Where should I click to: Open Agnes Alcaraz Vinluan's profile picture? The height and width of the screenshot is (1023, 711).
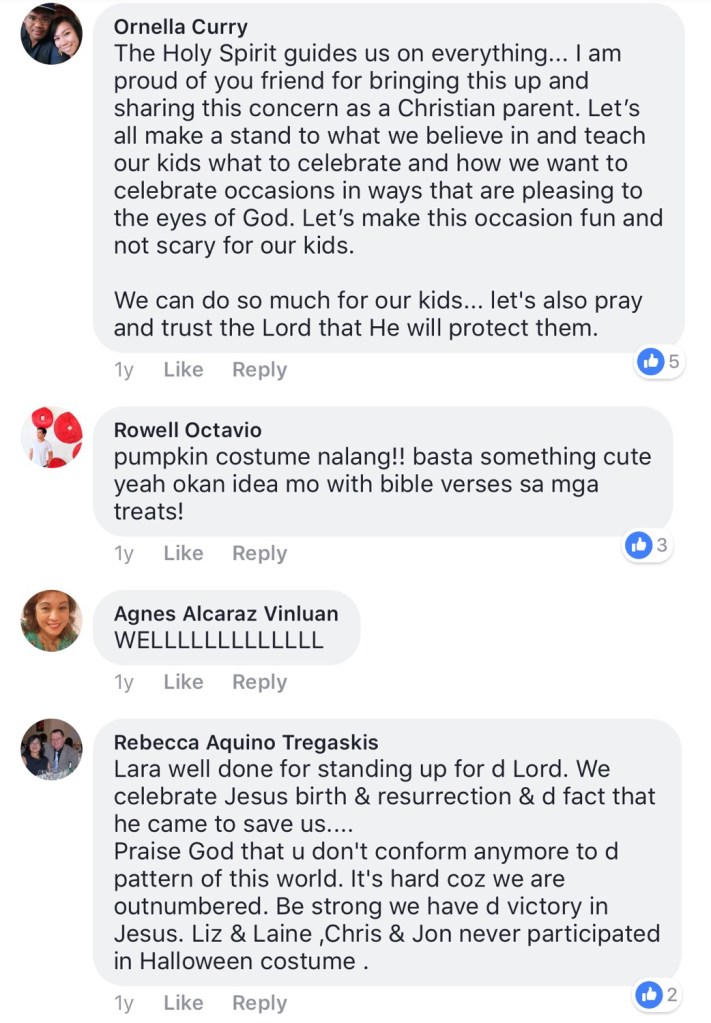[x=52, y=620]
